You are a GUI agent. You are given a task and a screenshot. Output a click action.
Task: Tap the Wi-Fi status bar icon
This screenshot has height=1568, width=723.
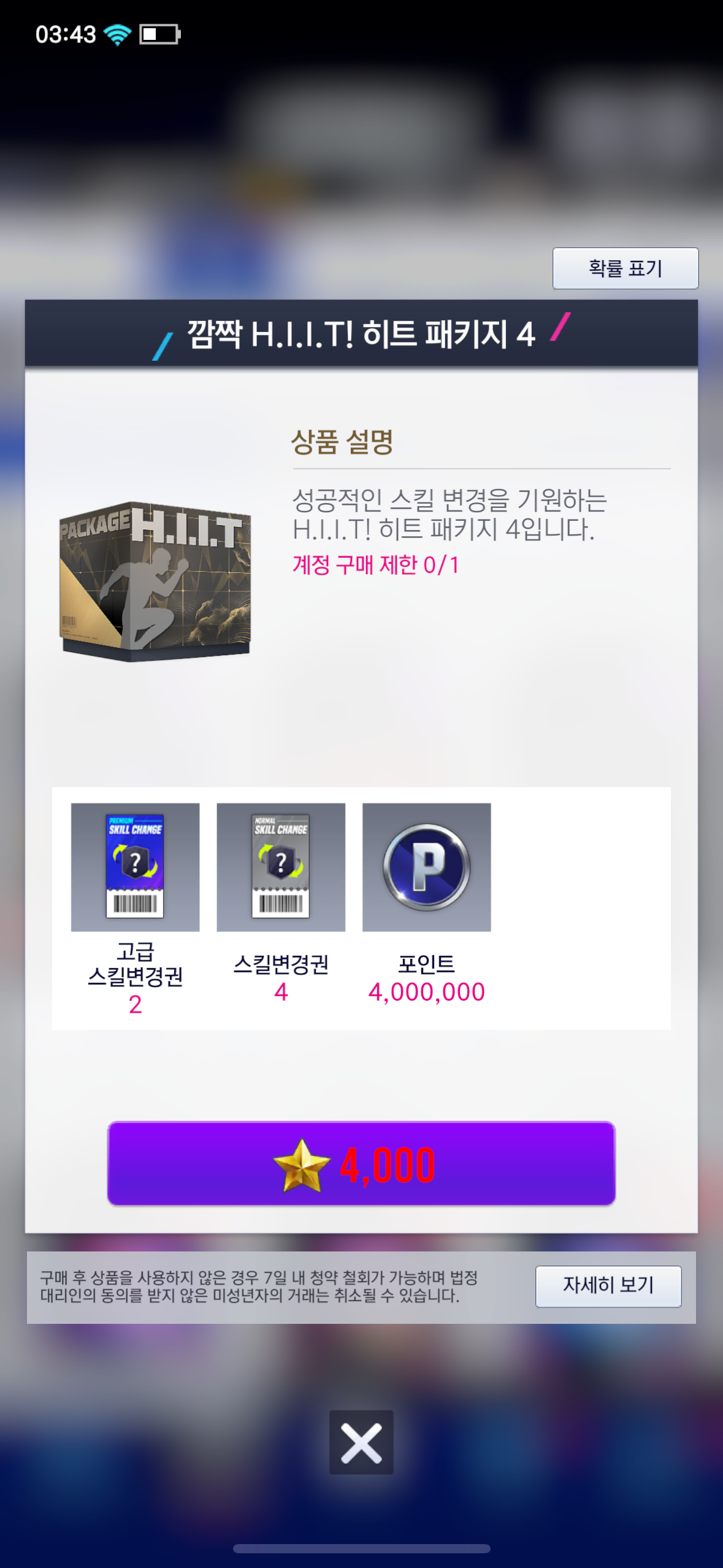tap(117, 34)
